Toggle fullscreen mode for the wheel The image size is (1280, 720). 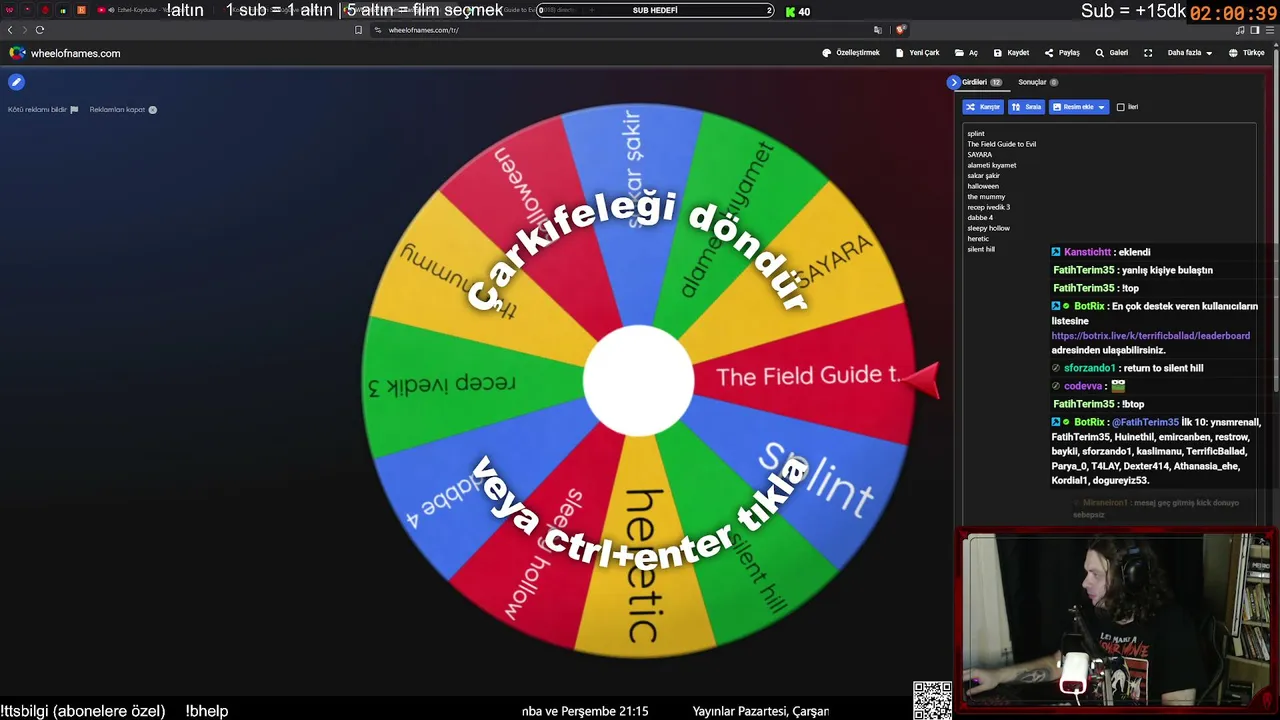[1148, 53]
